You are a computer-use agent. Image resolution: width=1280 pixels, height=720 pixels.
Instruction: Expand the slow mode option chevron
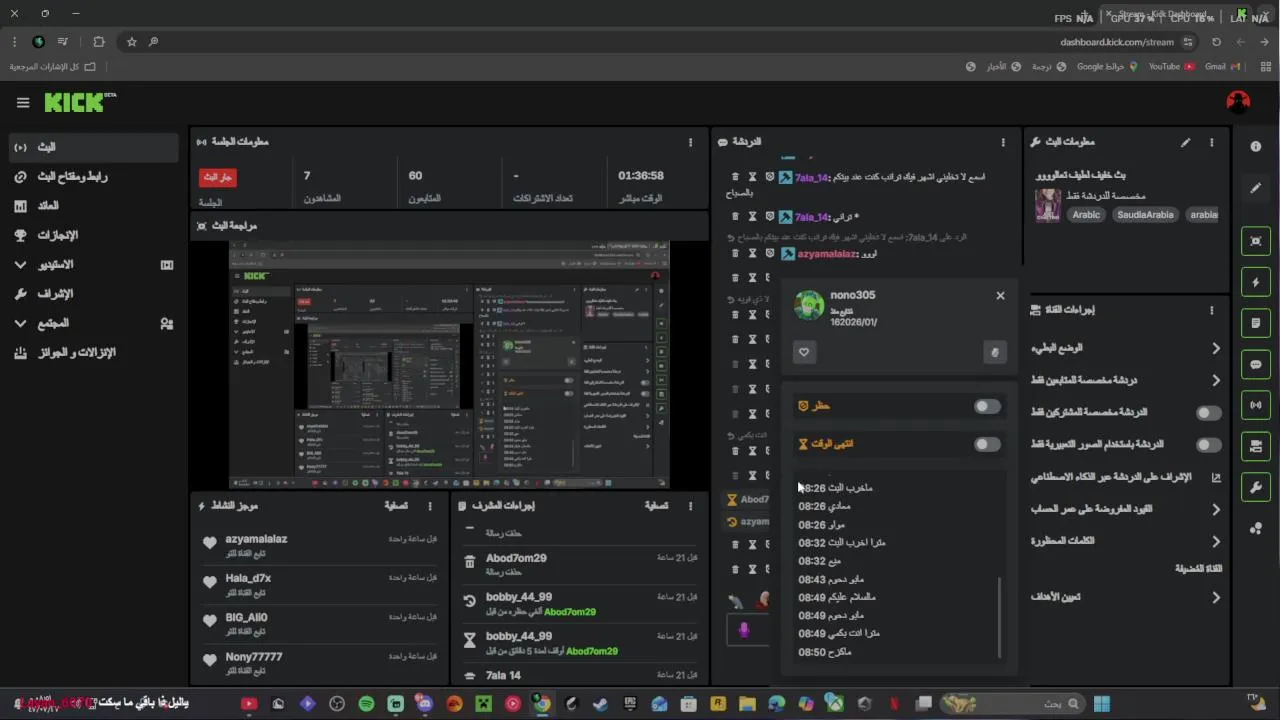point(1216,348)
